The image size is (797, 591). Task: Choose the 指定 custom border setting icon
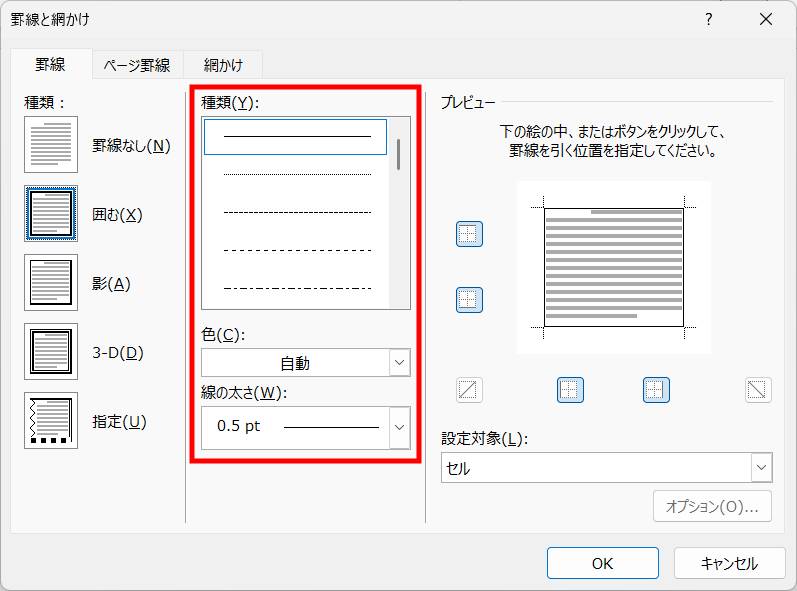coord(50,421)
